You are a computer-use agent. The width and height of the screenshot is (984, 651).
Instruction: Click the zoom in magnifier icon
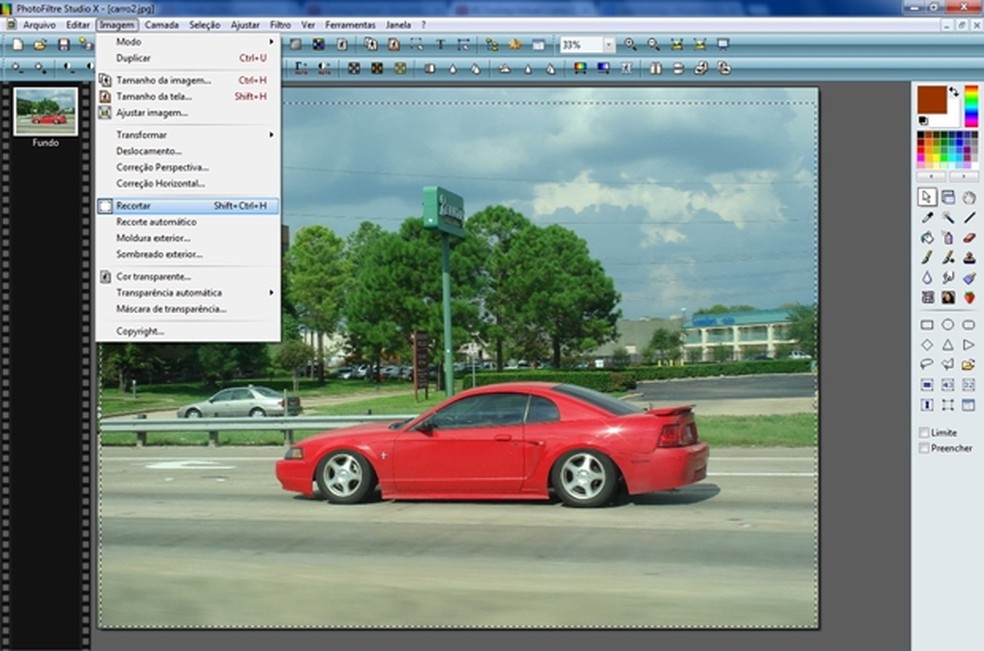point(630,45)
